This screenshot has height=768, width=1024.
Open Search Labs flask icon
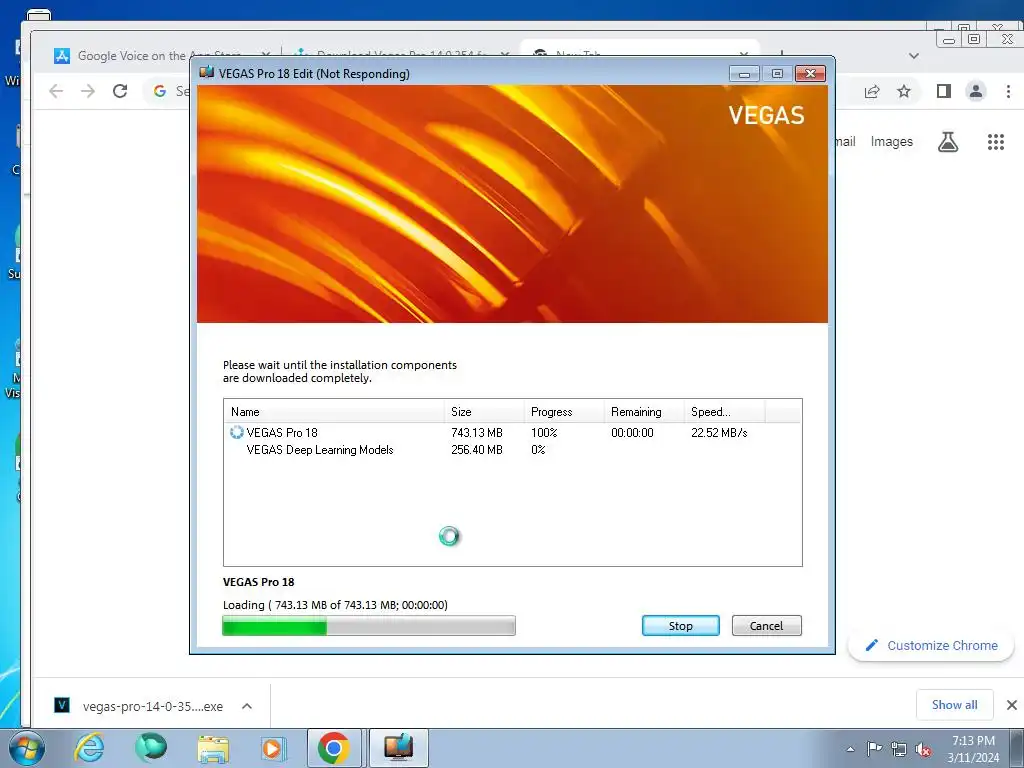948,142
